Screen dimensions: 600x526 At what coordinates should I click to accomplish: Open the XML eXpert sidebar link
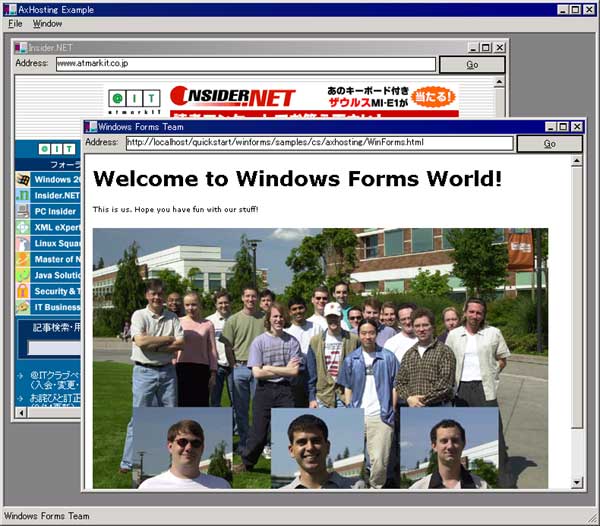[57, 227]
